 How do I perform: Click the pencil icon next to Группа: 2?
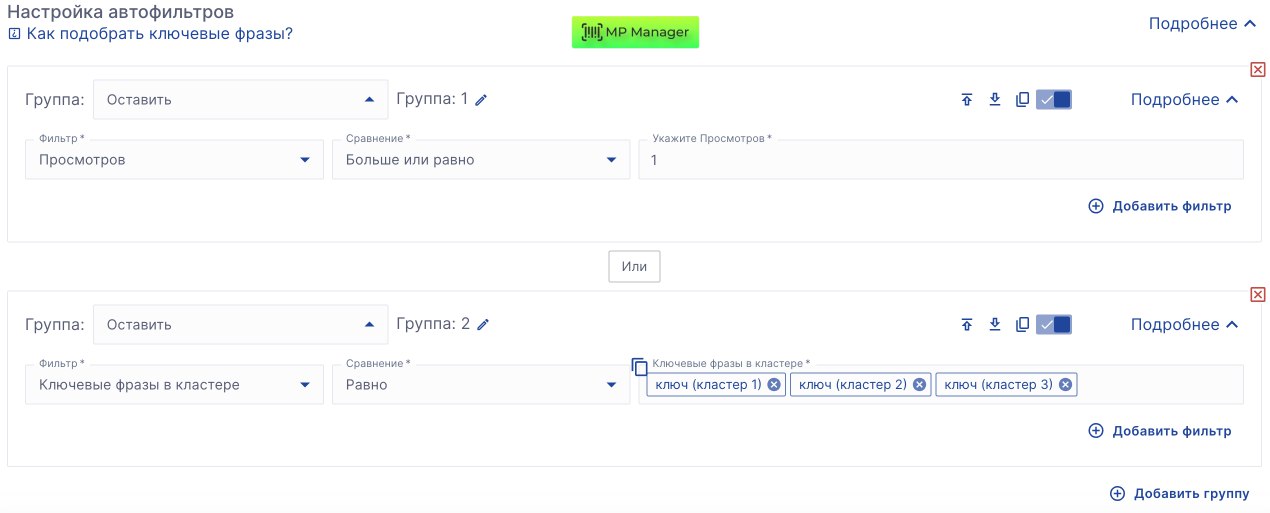(x=482, y=325)
